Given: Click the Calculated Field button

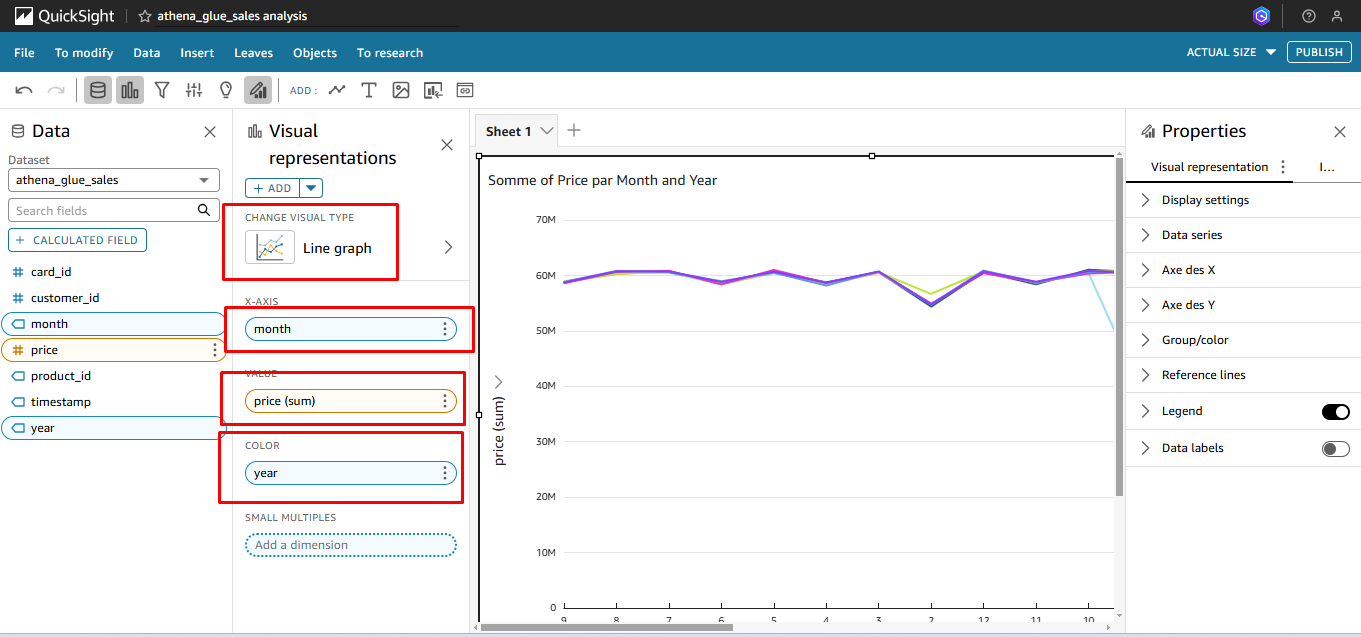Looking at the screenshot, I should point(78,240).
